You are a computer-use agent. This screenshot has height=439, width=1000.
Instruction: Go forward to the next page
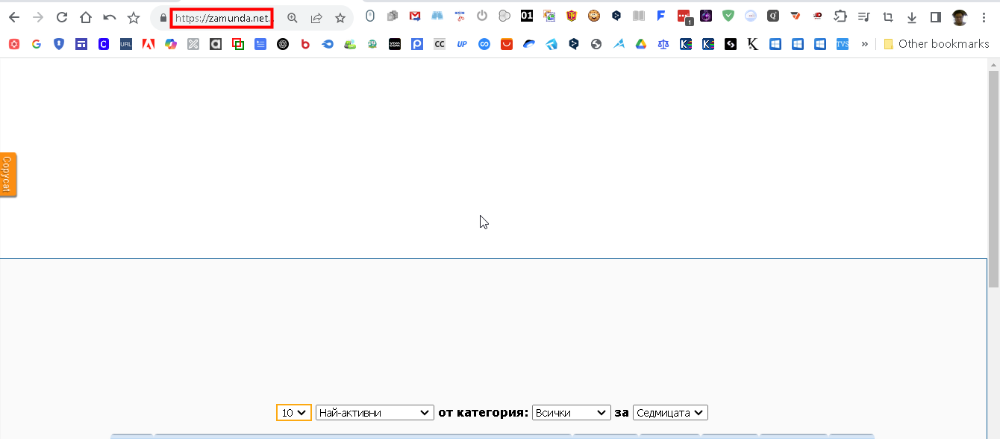[38, 18]
